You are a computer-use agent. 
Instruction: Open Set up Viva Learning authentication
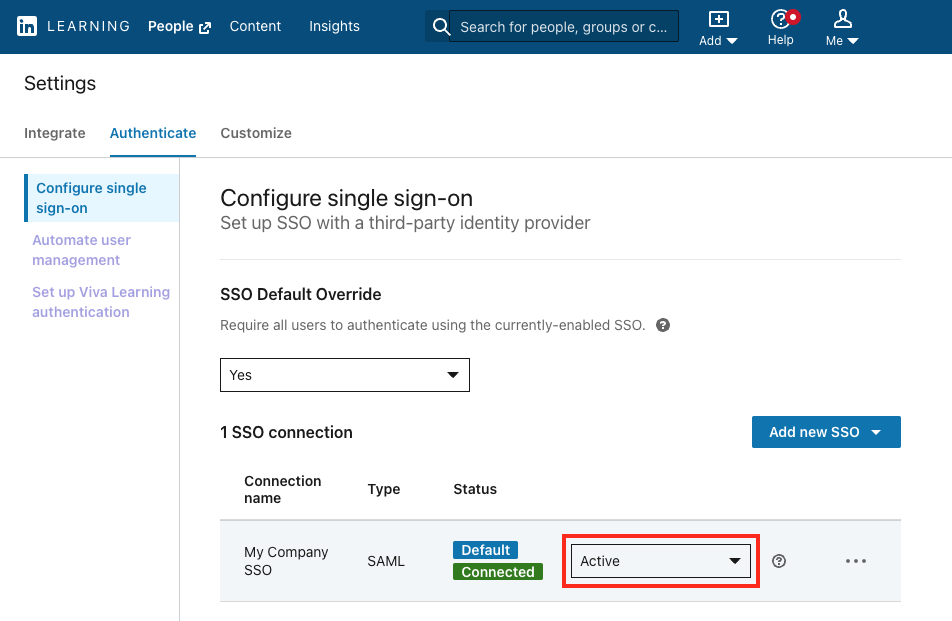coord(101,302)
